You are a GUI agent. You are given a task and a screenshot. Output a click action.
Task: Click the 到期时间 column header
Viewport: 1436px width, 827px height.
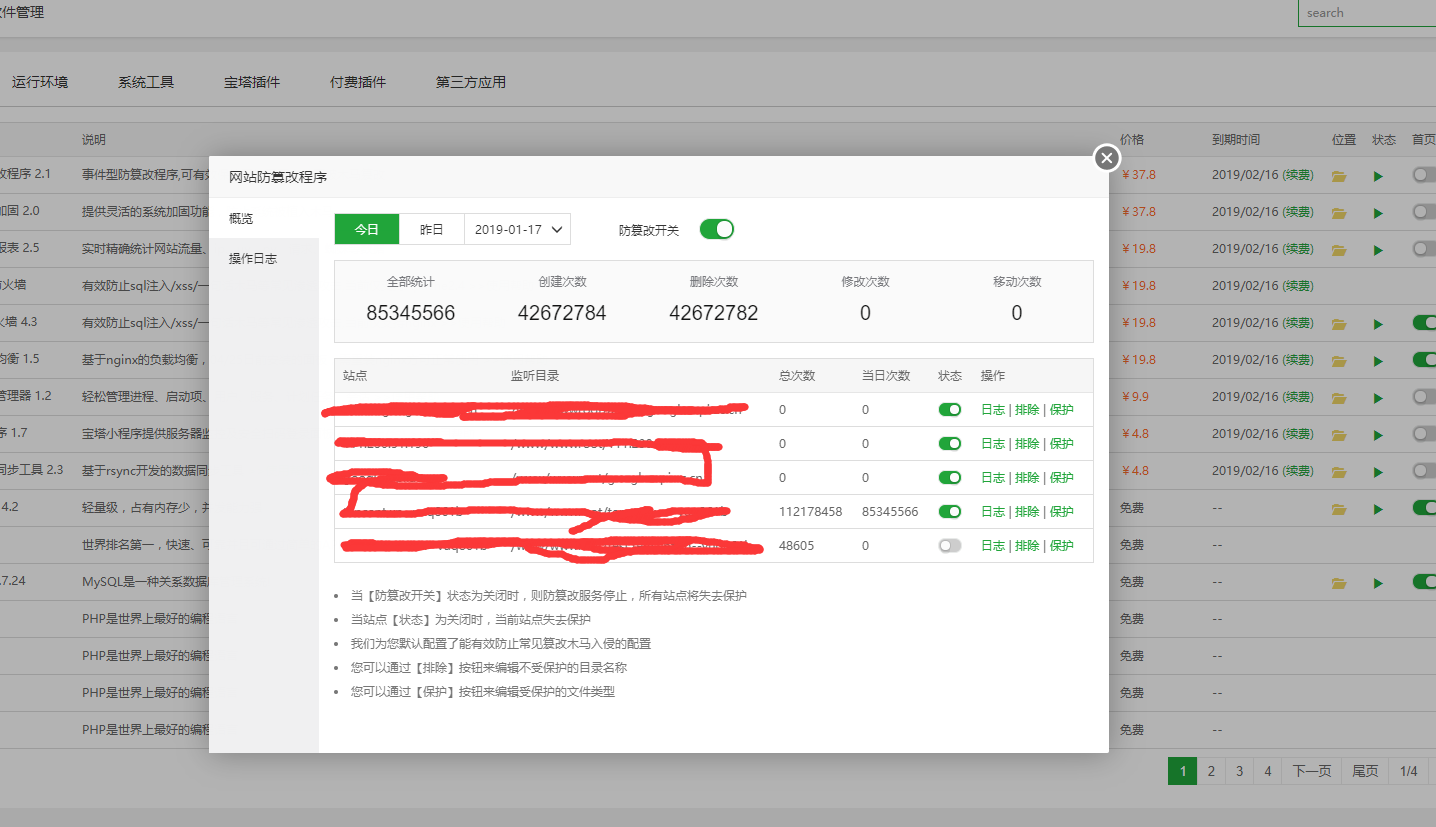(x=1236, y=140)
